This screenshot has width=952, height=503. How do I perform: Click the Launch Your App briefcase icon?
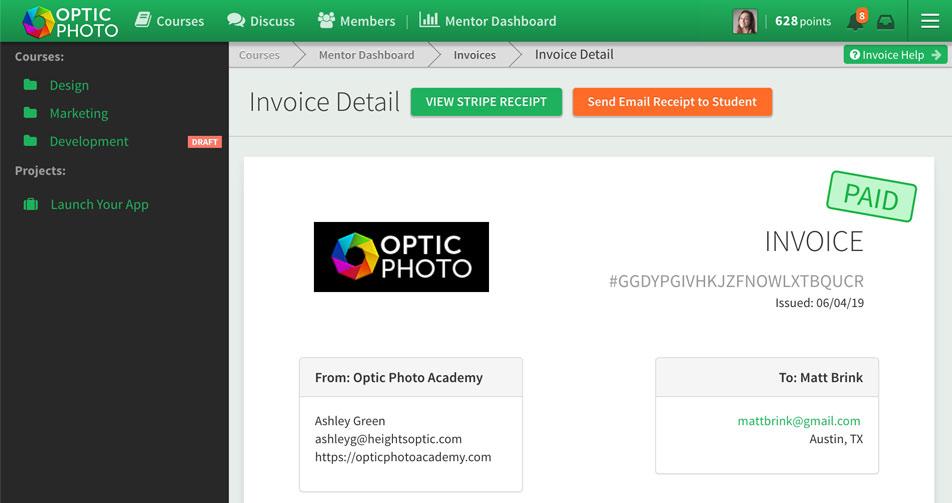coord(30,204)
